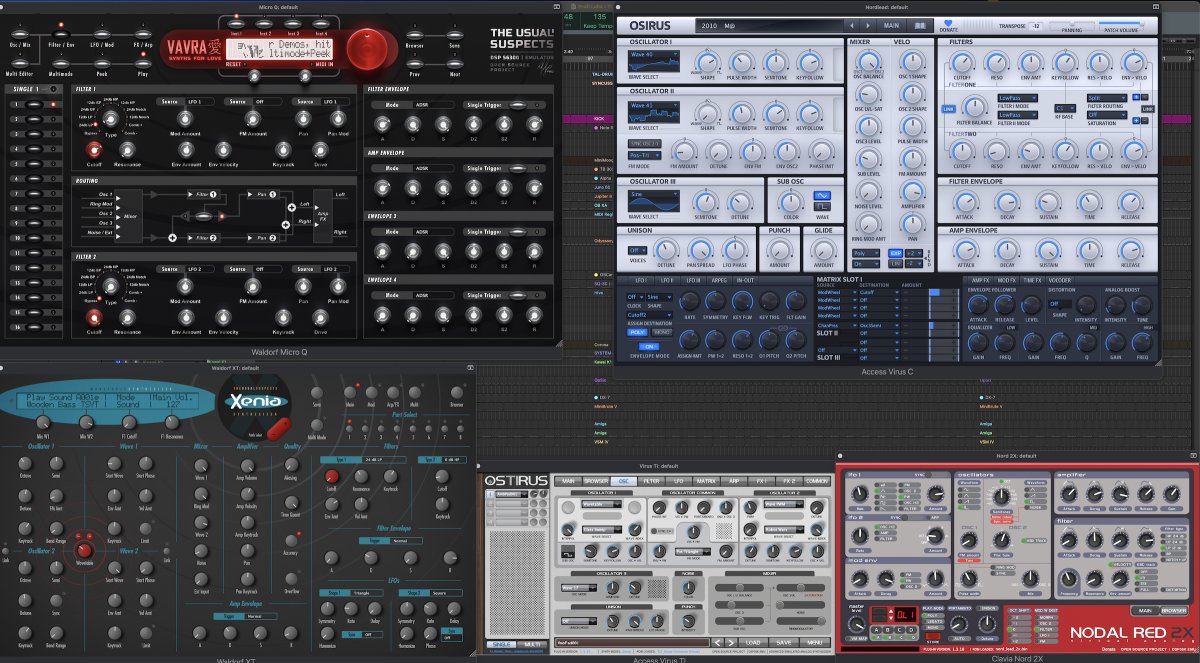Image resolution: width=1200 pixels, height=663 pixels.
Task: Click next preset arrow in Ostirus footer
Action: (731, 642)
